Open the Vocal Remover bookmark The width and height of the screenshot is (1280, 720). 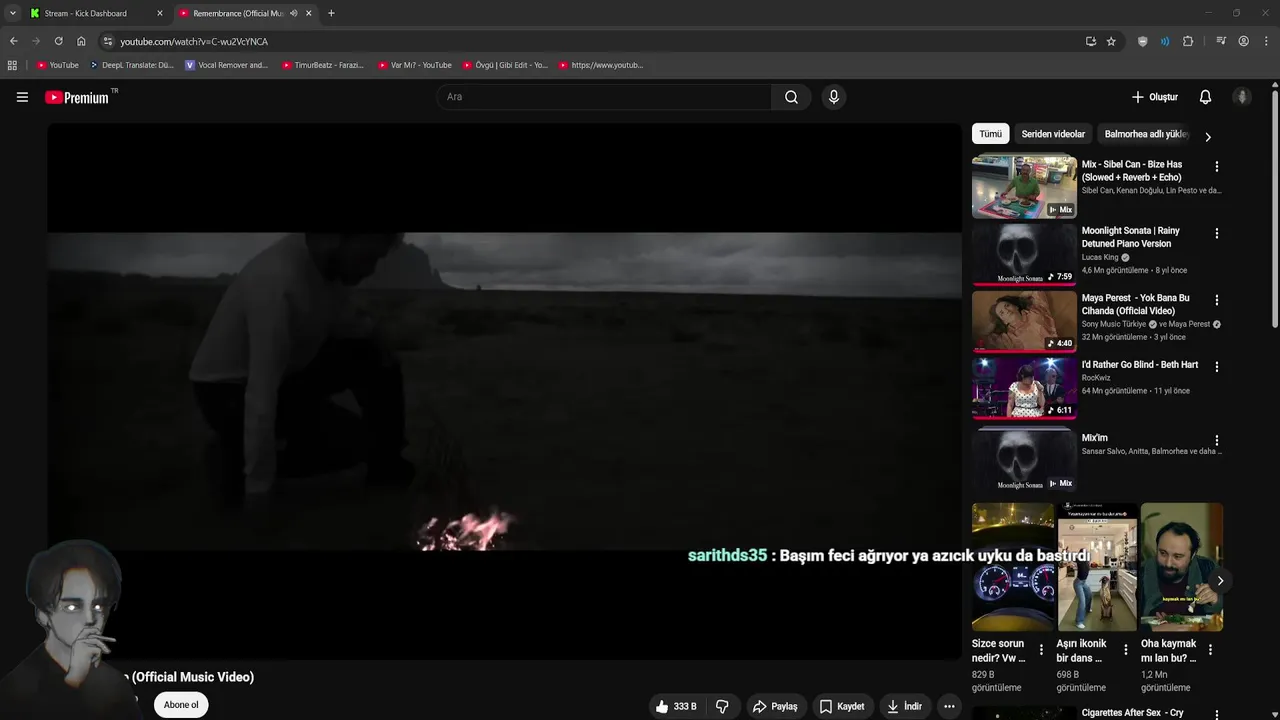pos(227,65)
